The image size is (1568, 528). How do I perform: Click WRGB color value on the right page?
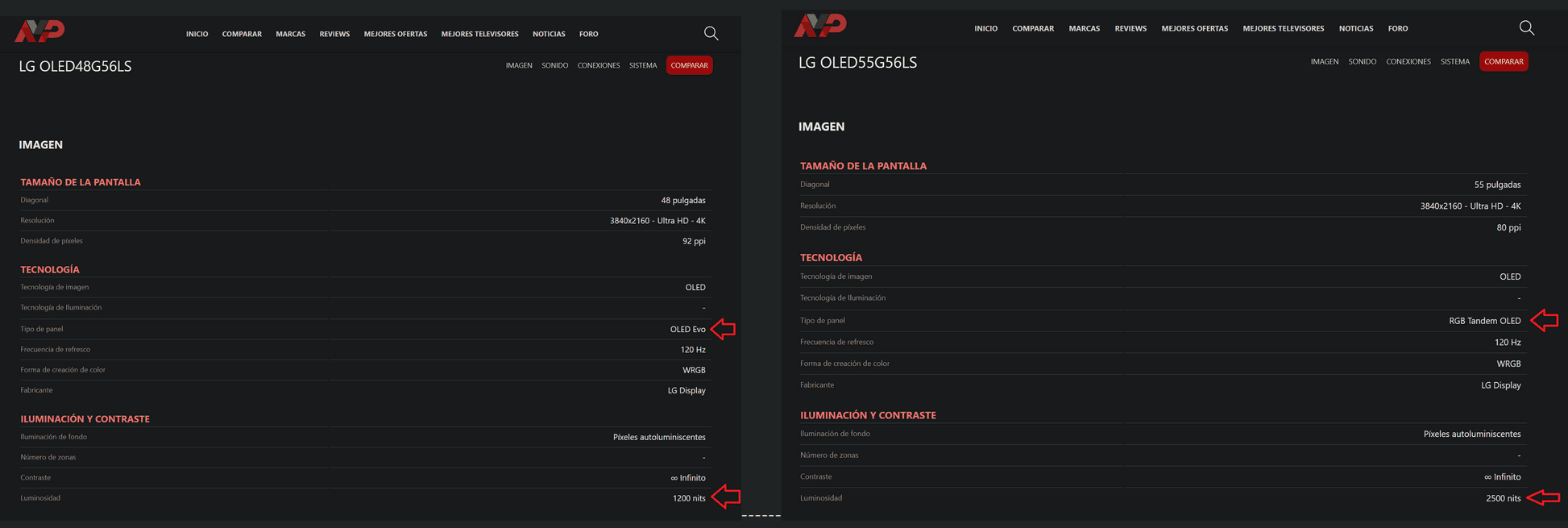[x=1508, y=364]
